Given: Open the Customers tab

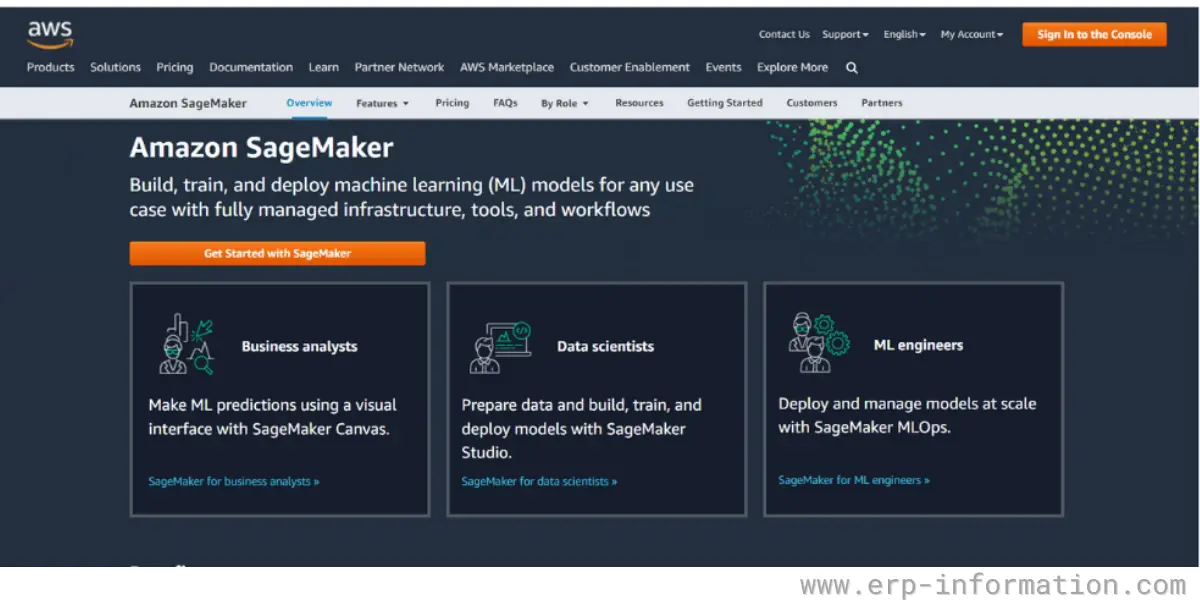Looking at the screenshot, I should click(812, 103).
